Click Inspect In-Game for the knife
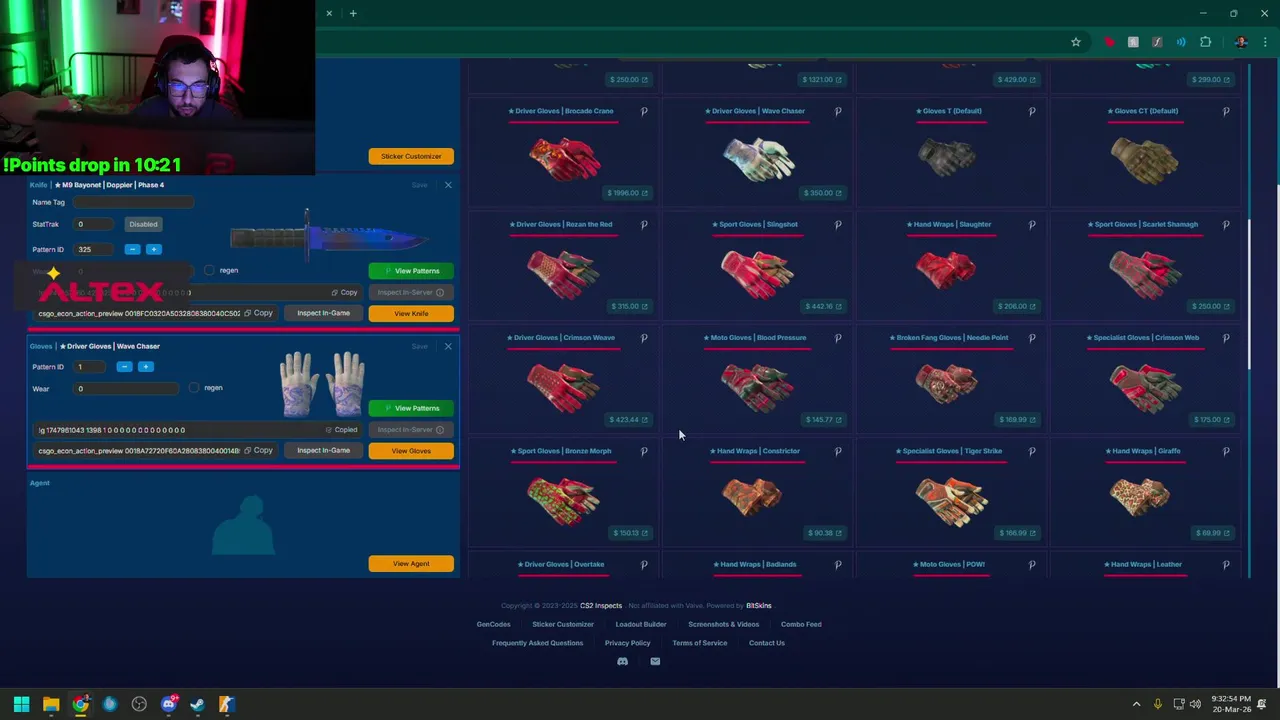The image size is (1280, 720). coord(323,313)
